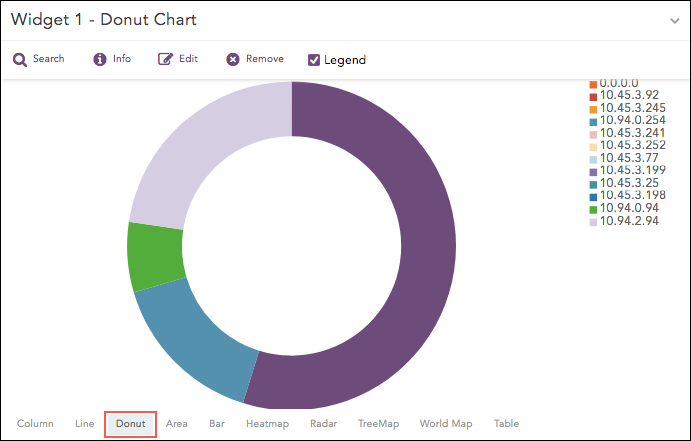Click the Edit pencil icon
Screen dimensions: 691x441
coord(166,60)
